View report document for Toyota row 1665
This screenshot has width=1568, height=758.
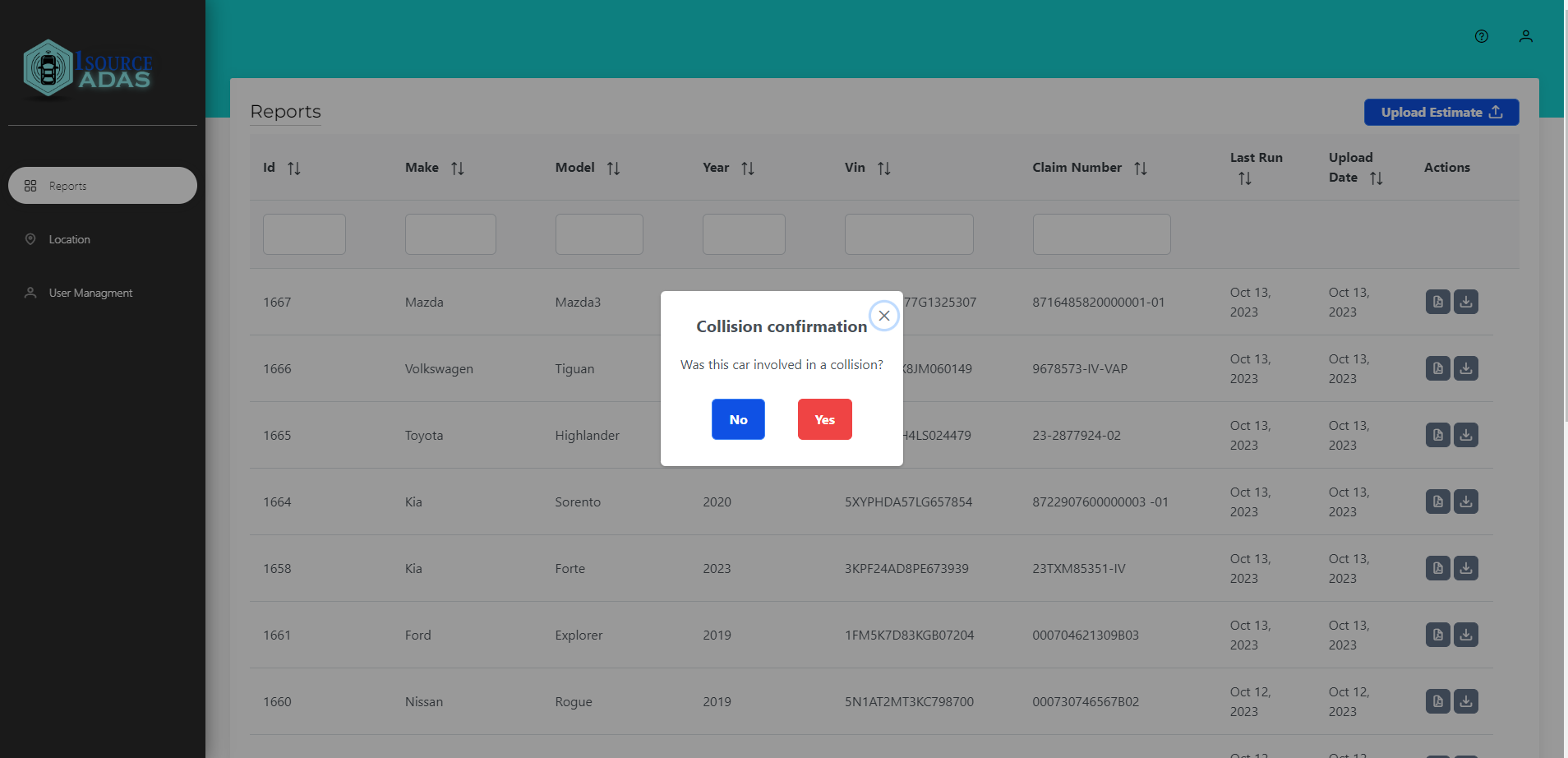click(x=1438, y=435)
